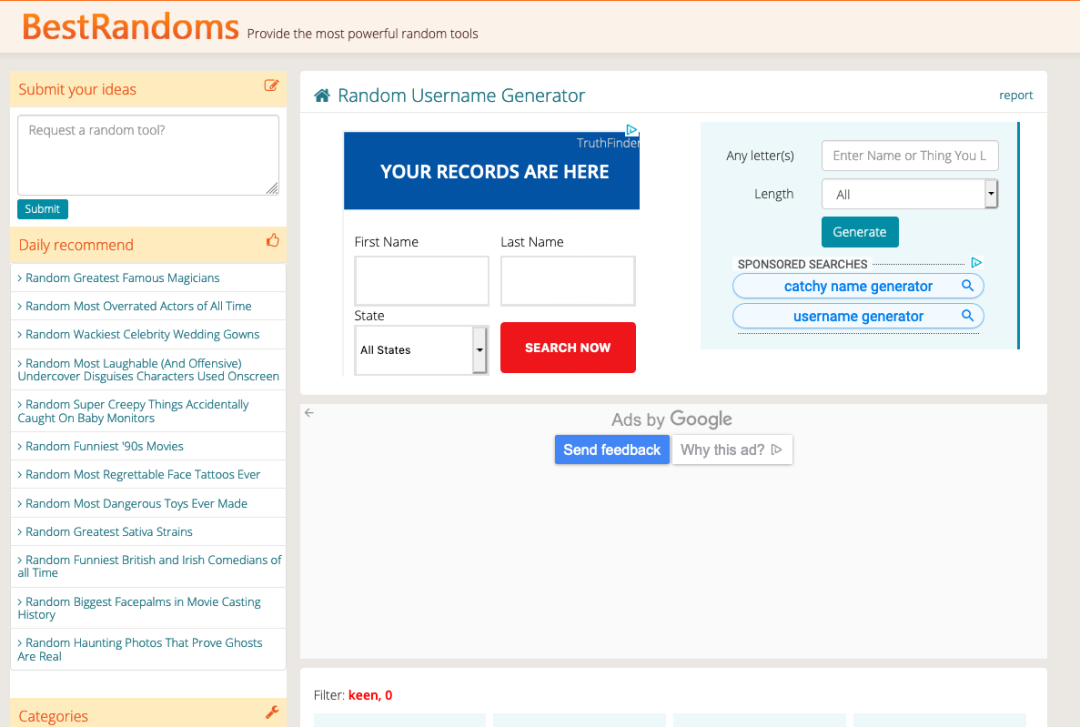
Task: Click the AdChoices icon beside Sponsored Searches
Action: 976,263
